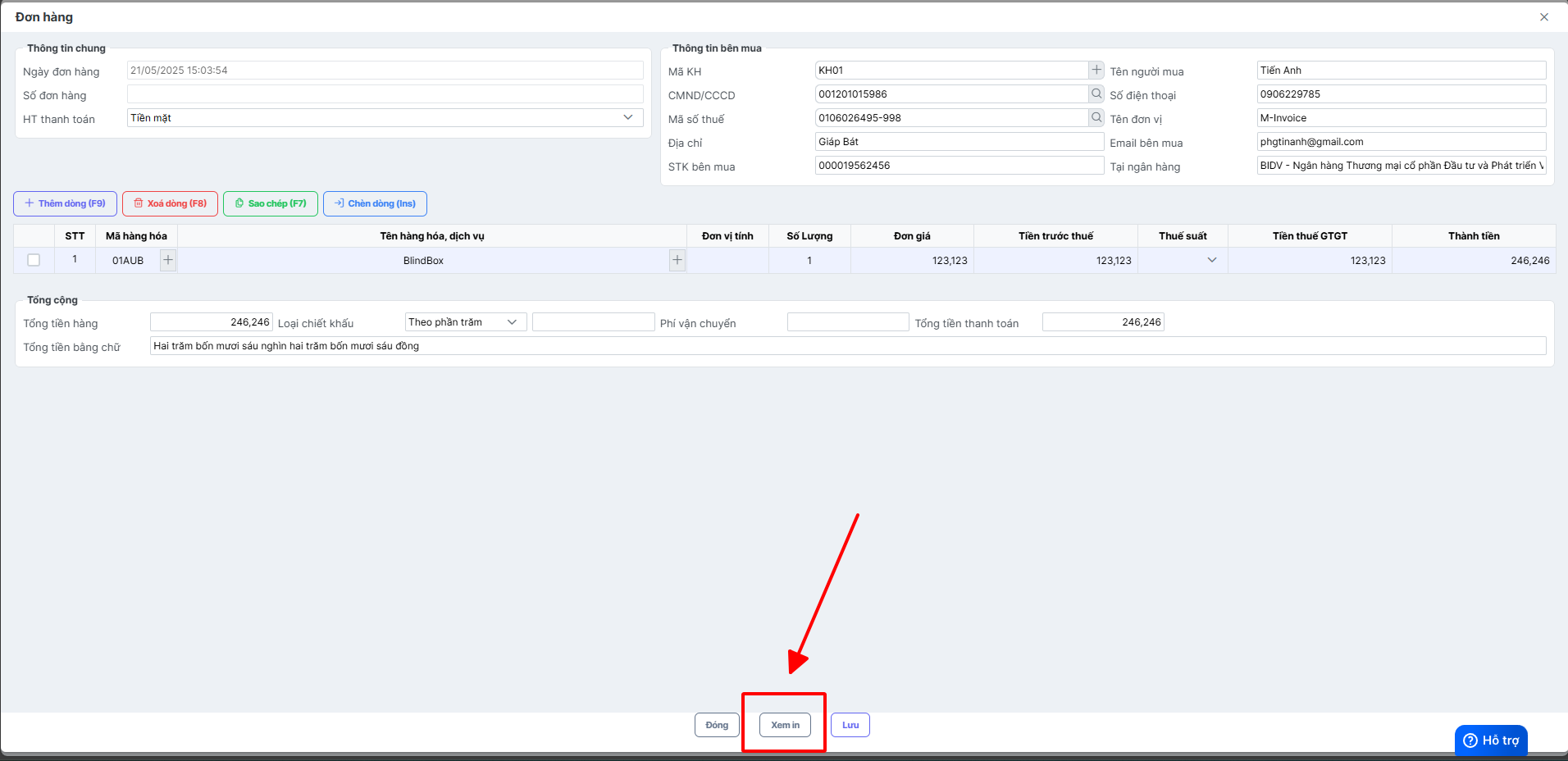
Task: Click the Địa chỉ input field
Action: click(959, 142)
